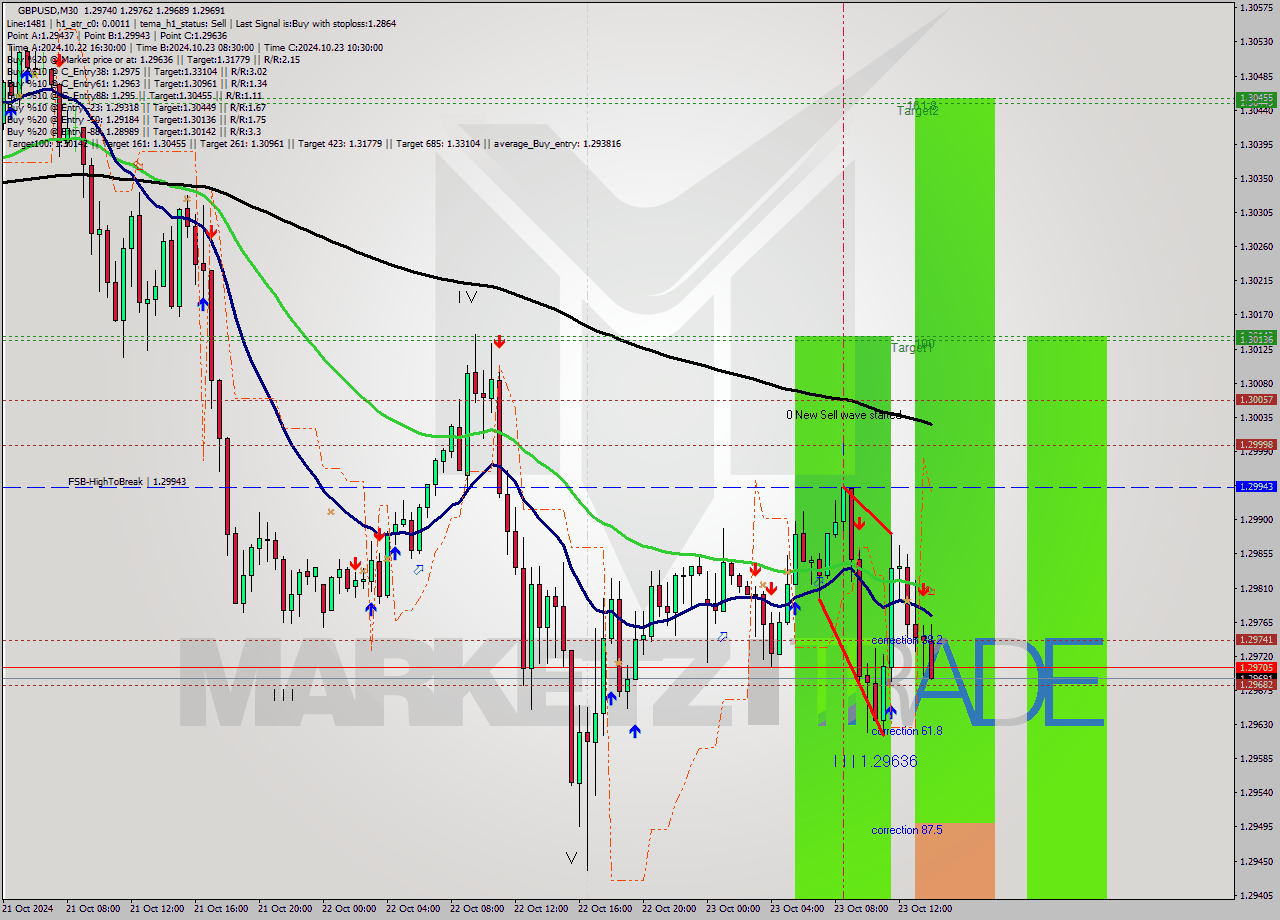
Task: Click the 'FSB-HighToBreak | 1.29943' label
Action: [127, 482]
